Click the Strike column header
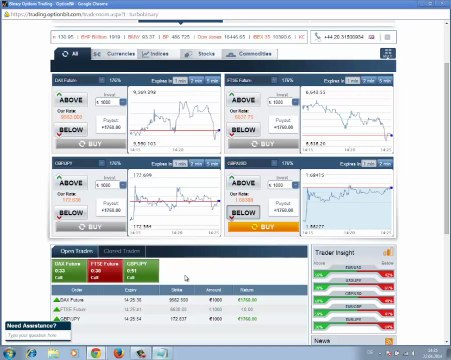The width and height of the screenshot is (451, 360). tap(177, 290)
